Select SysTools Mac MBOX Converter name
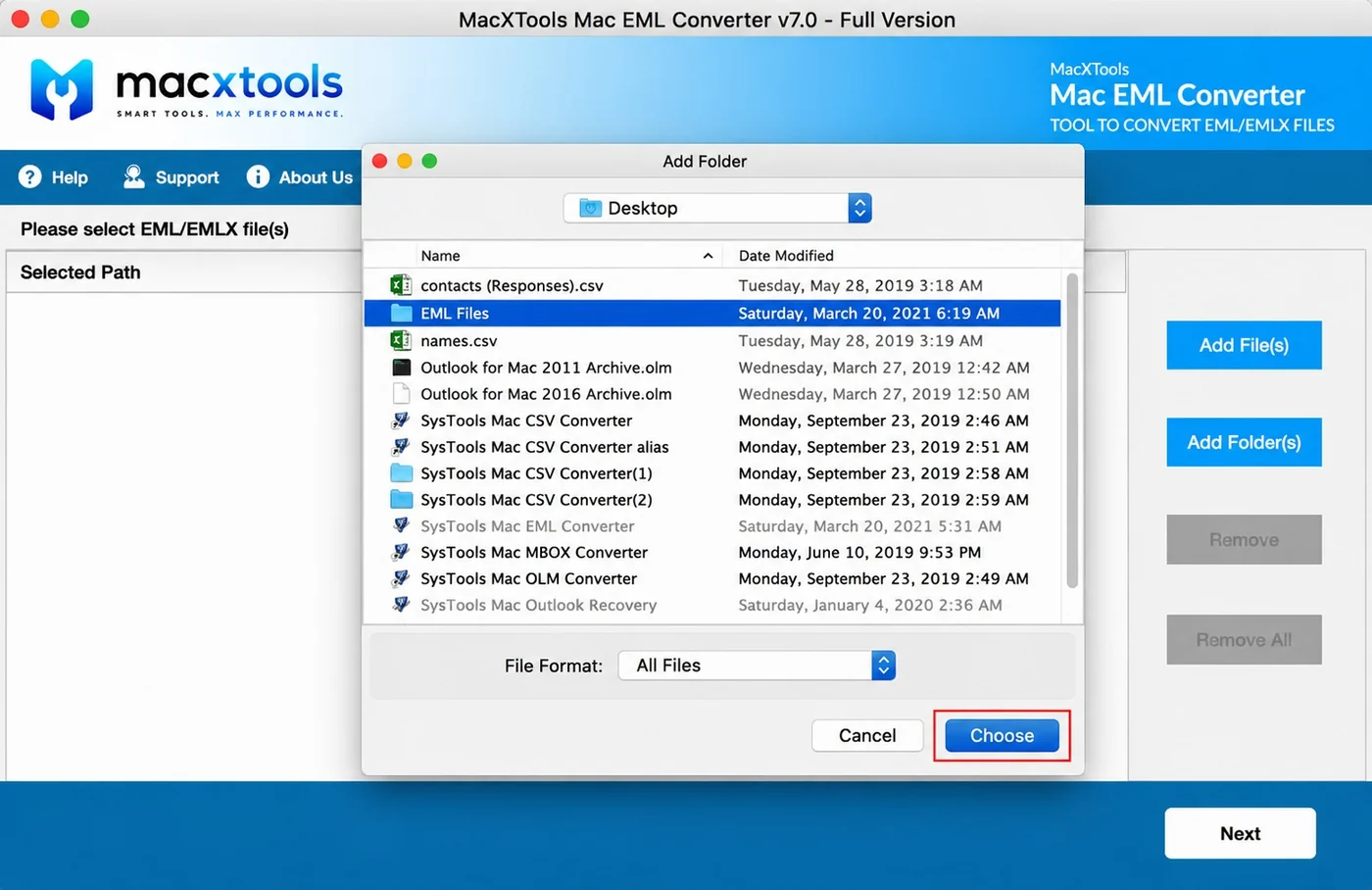Image resolution: width=1372 pixels, height=890 pixels. click(x=534, y=553)
